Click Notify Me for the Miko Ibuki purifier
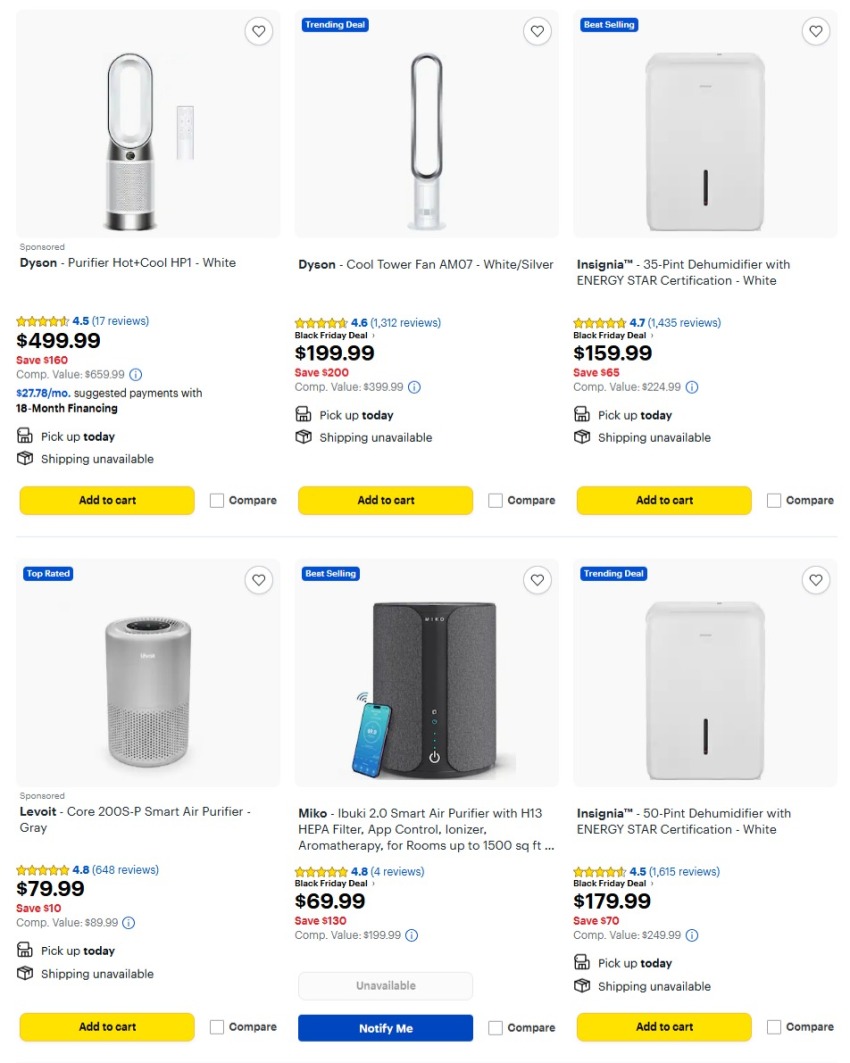 (x=385, y=1027)
